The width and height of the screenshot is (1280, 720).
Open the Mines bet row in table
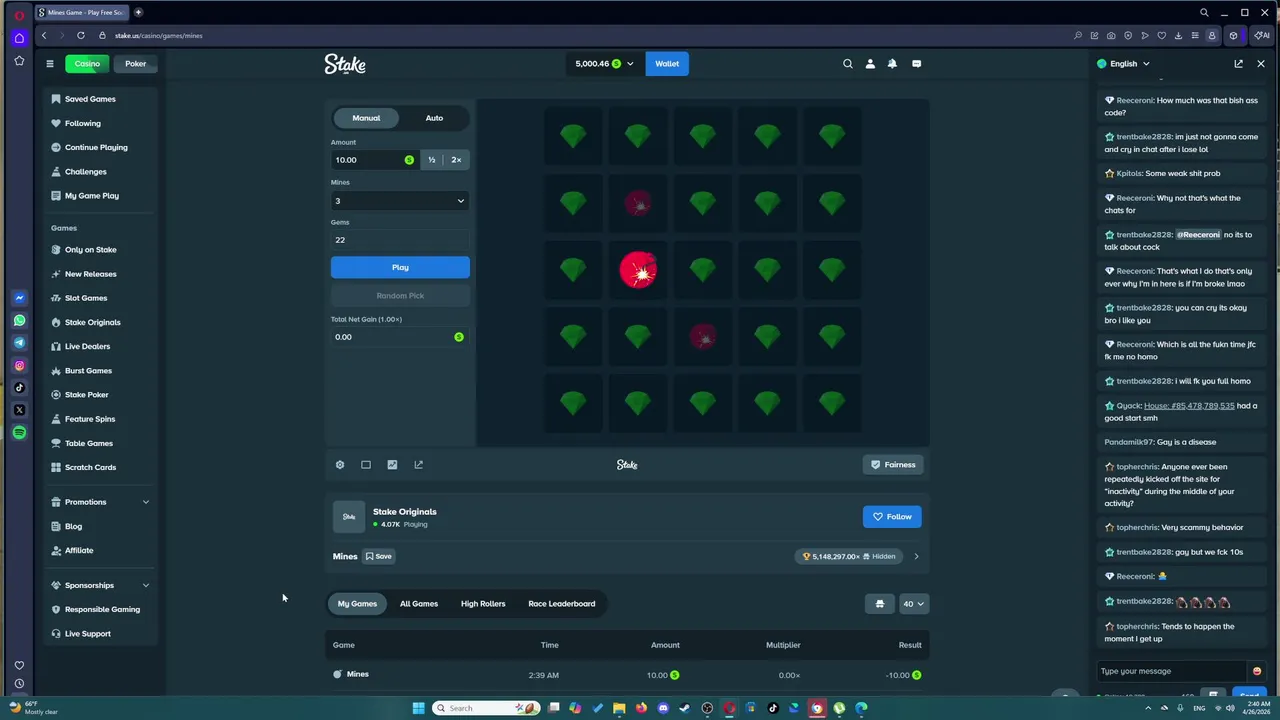tap(627, 675)
